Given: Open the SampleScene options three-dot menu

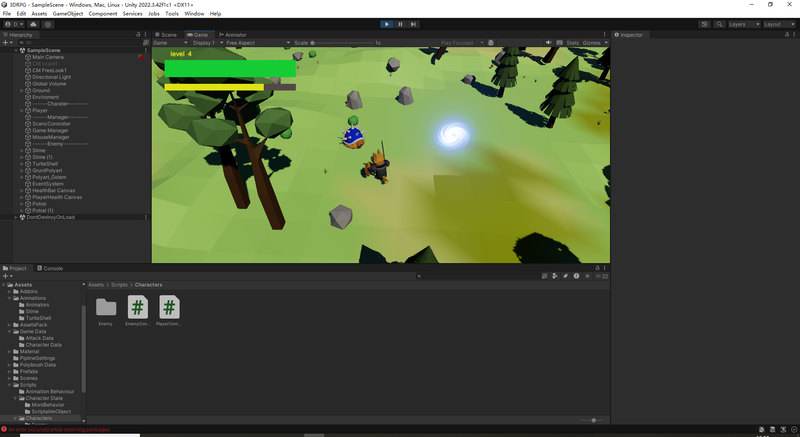Looking at the screenshot, I should [145, 50].
